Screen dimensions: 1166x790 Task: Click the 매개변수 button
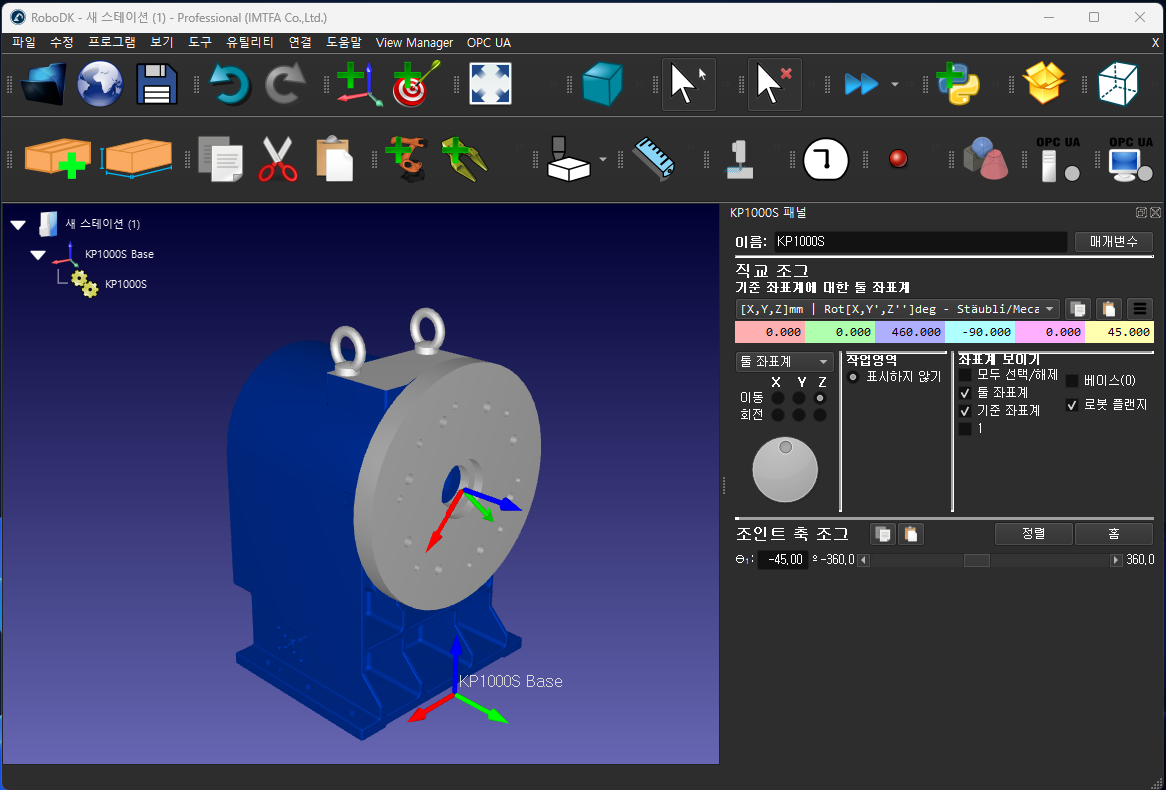click(1113, 242)
